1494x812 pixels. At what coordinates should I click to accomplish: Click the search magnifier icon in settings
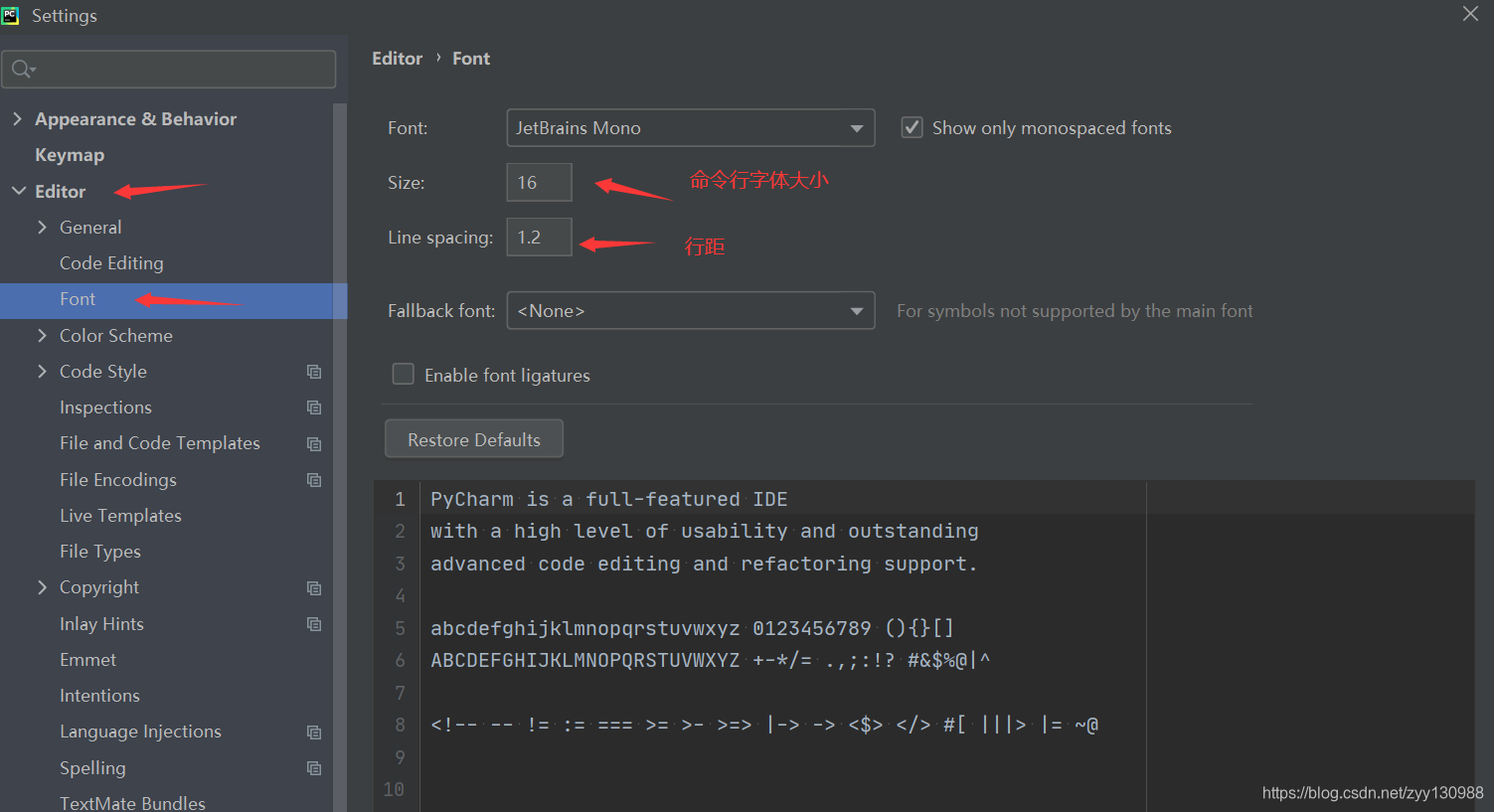click(22, 70)
